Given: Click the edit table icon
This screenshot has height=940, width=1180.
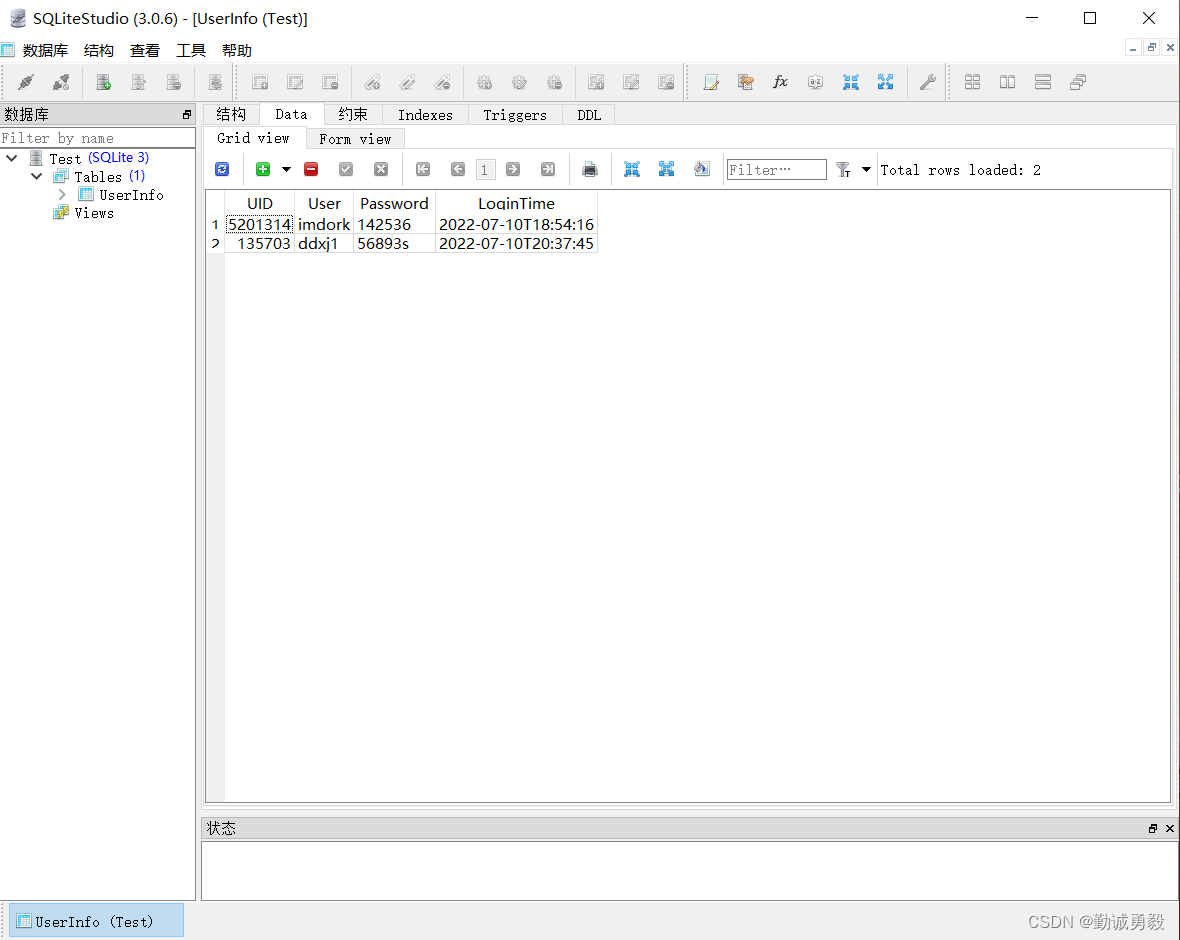Looking at the screenshot, I should click(x=295, y=82).
